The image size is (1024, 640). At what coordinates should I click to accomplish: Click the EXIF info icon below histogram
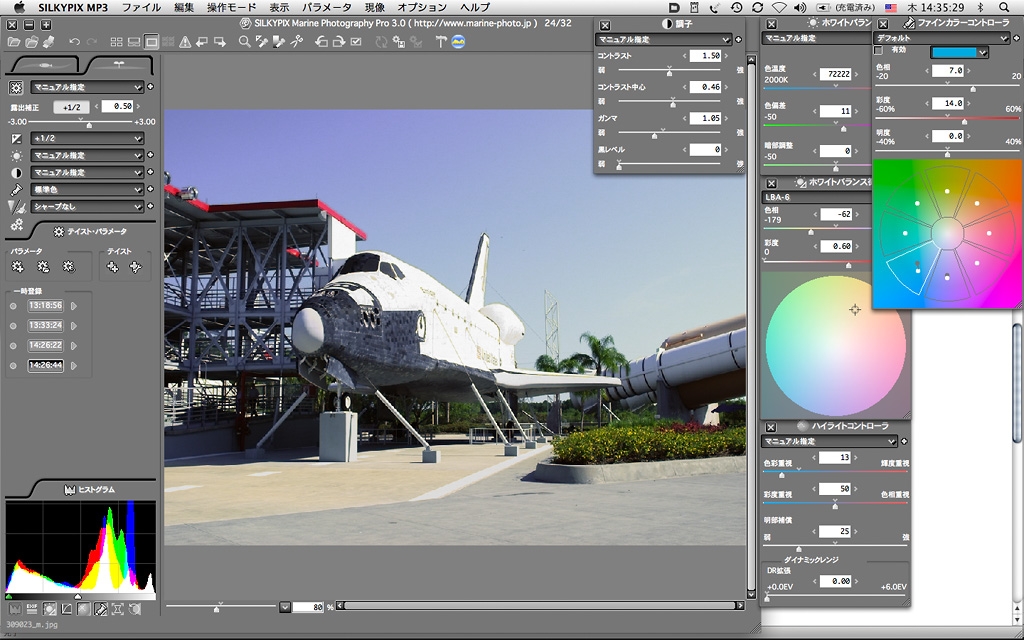(x=32, y=608)
